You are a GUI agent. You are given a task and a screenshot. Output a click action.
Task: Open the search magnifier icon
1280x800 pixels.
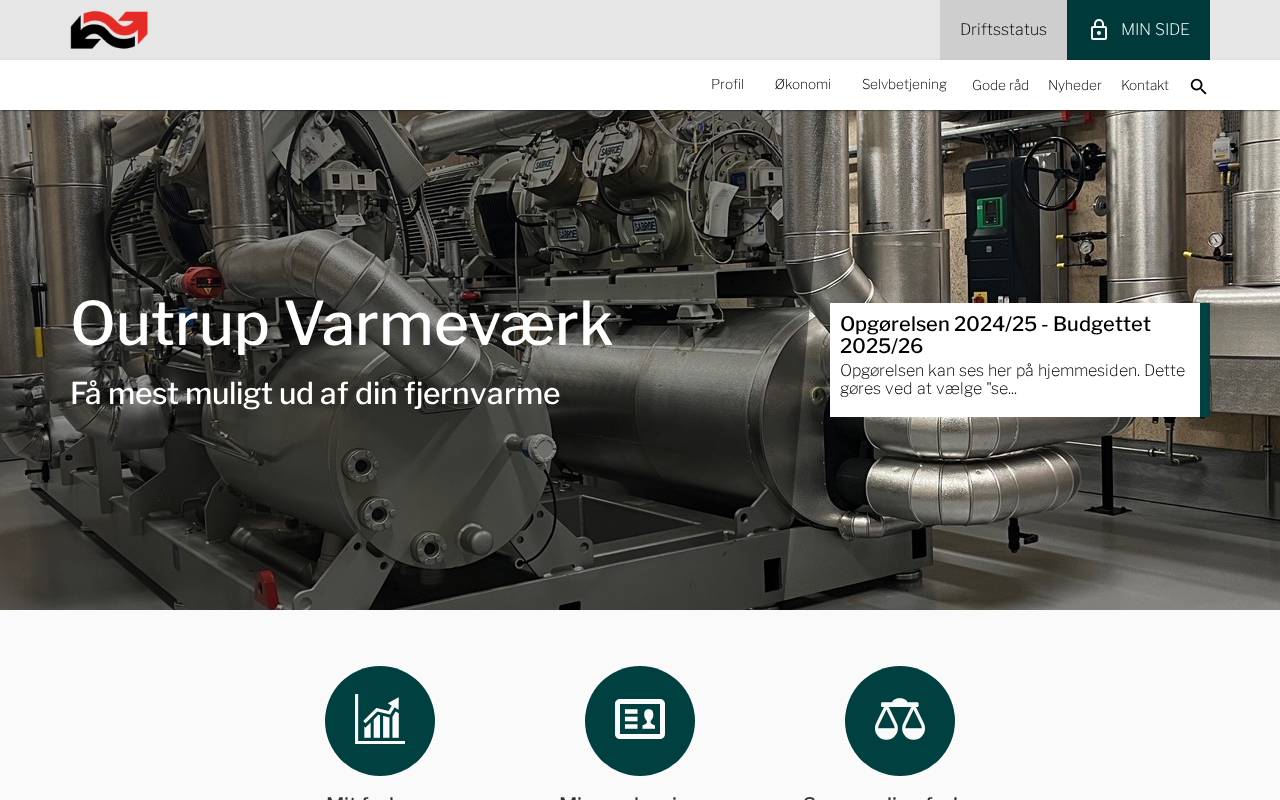[1198, 86]
